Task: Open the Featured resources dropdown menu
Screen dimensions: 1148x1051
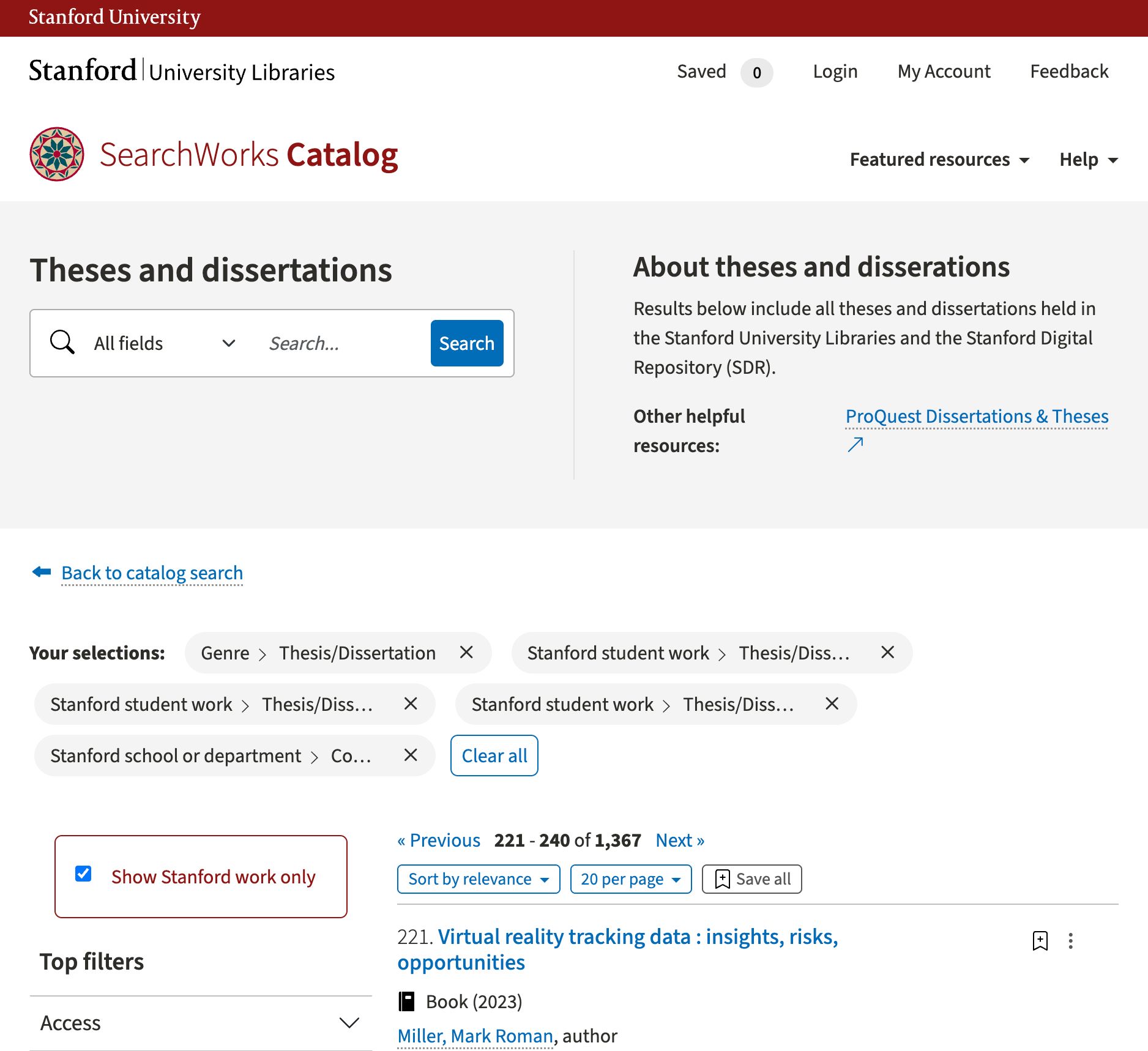Action: point(939,160)
